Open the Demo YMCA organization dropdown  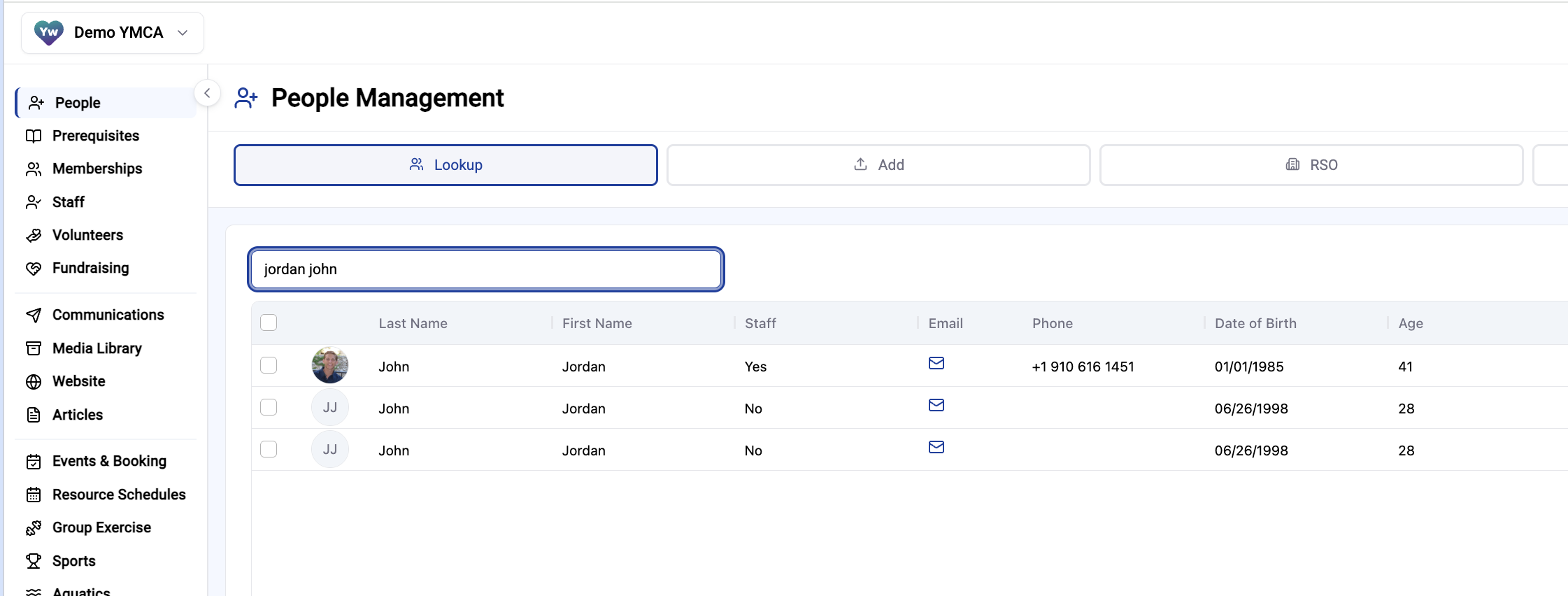coord(113,33)
